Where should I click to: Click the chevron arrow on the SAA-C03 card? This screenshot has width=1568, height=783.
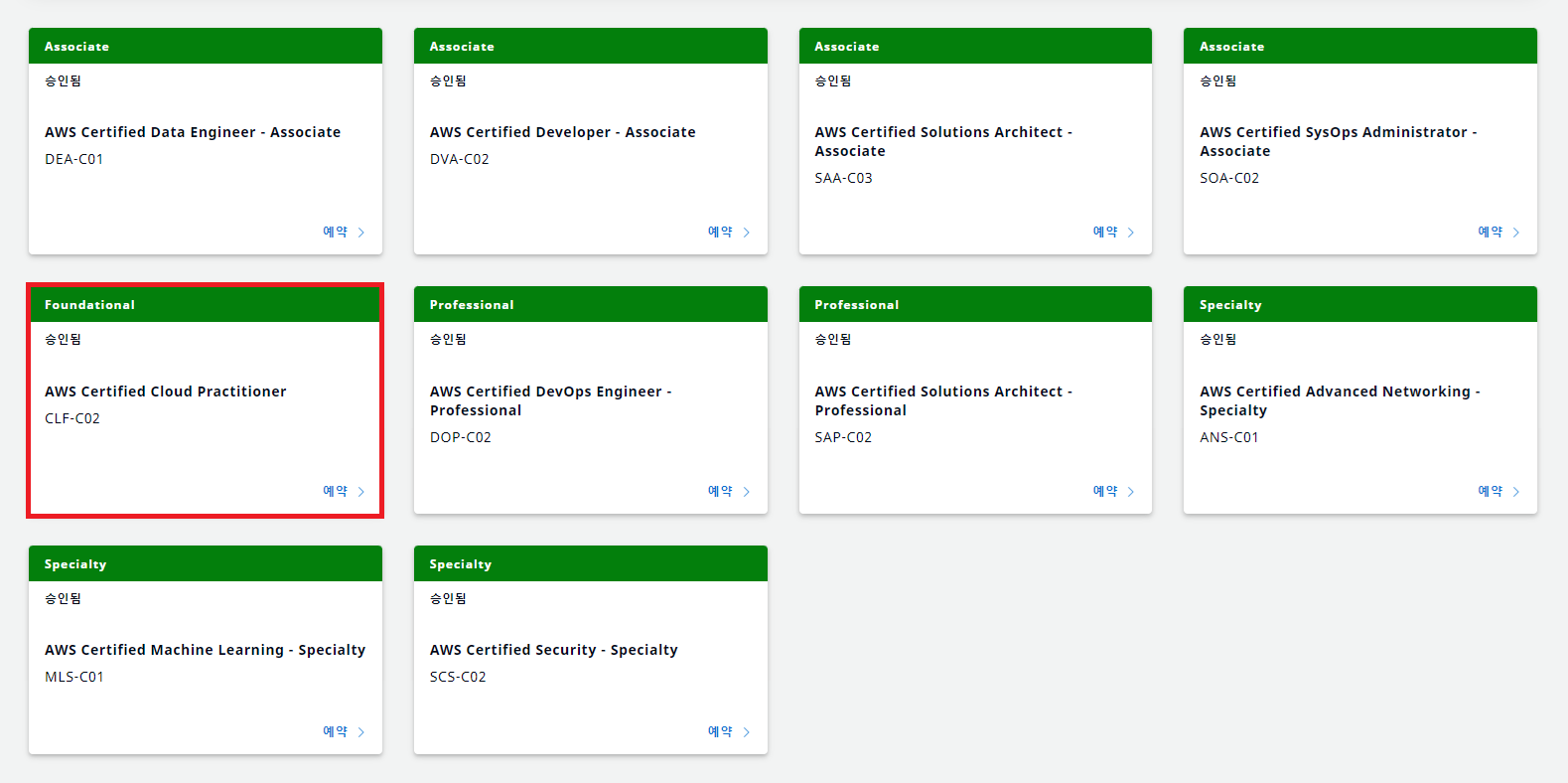(x=1131, y=233)
